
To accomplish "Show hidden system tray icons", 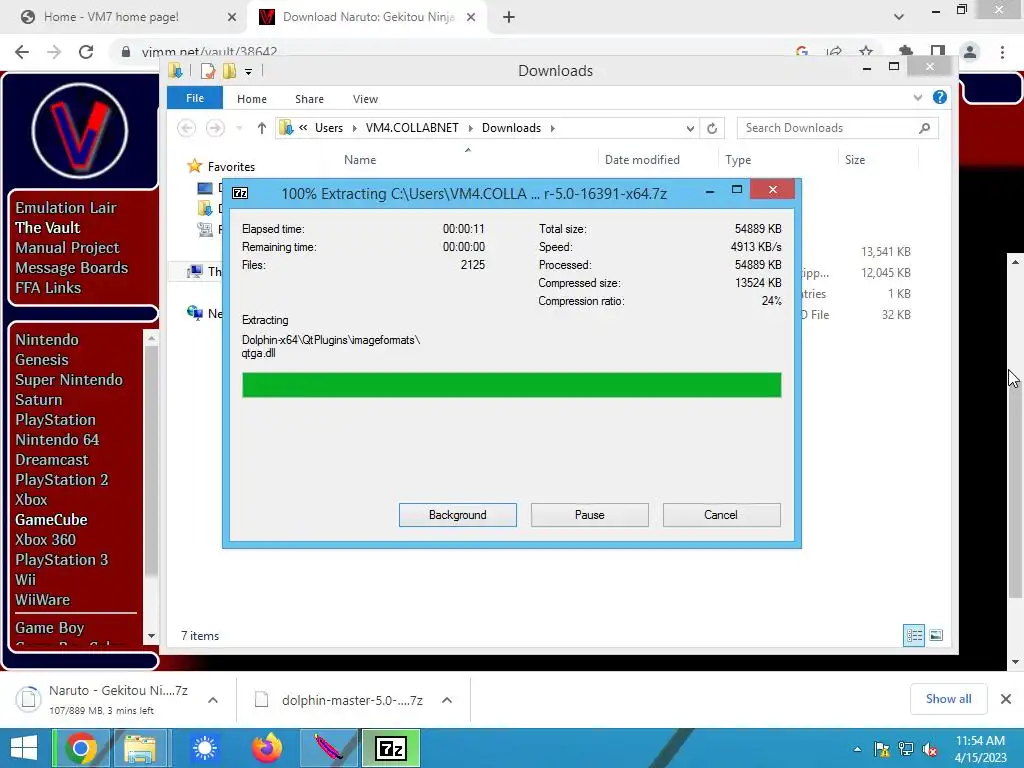I will point(857,749).
